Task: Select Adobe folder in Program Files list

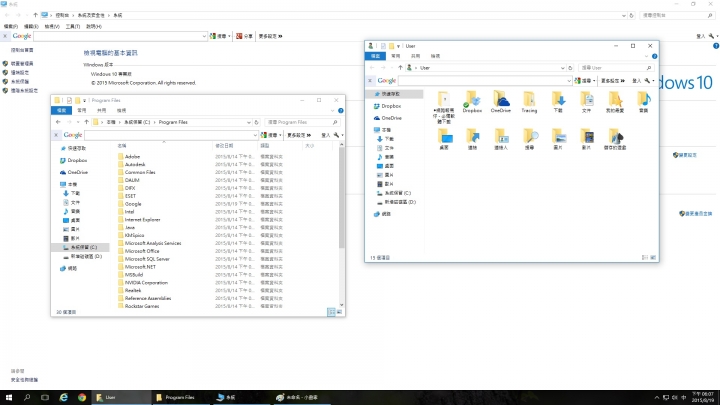Action: click(132, 157)
